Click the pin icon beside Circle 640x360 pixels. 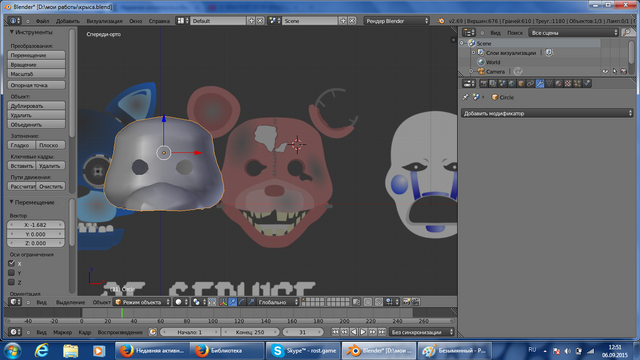pyautogui.click(x=466, y=97)
